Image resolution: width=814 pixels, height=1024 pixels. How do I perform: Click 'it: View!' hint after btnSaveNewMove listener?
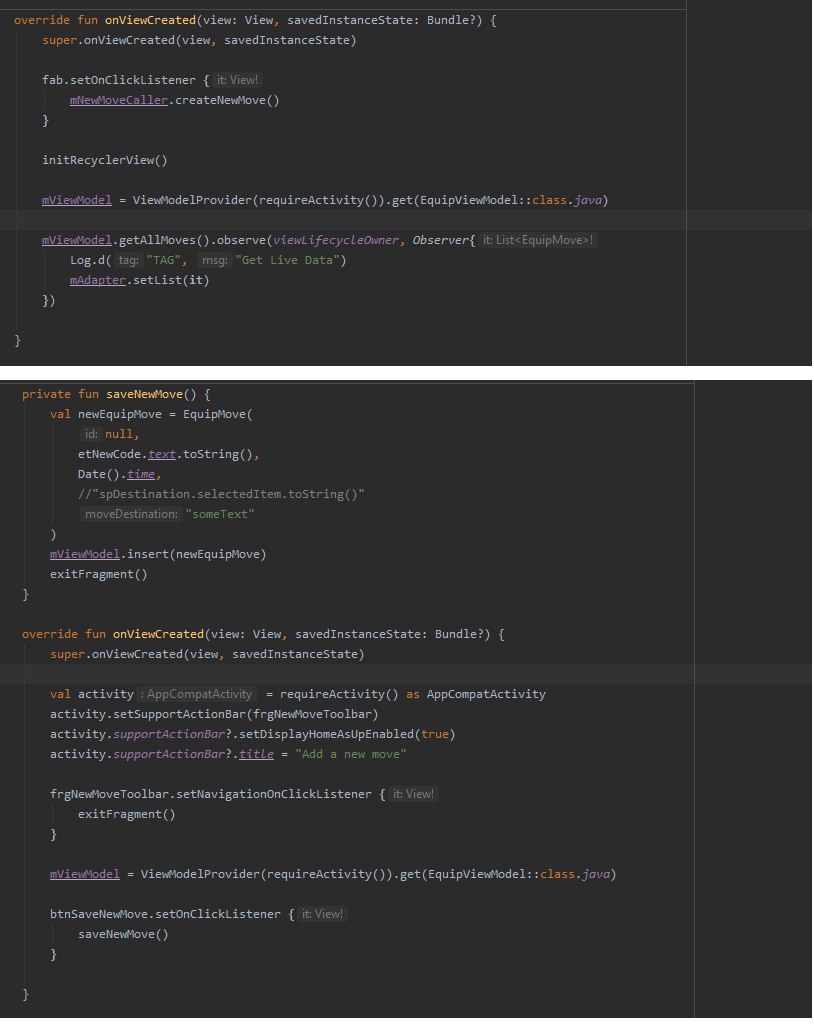[x=322, y=914]
